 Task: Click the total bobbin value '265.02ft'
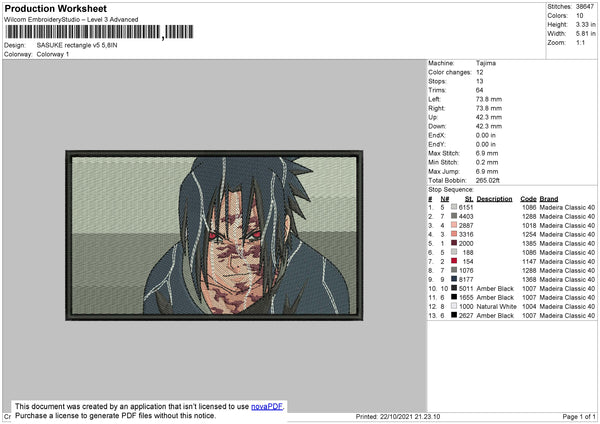[x=488, y=180]
